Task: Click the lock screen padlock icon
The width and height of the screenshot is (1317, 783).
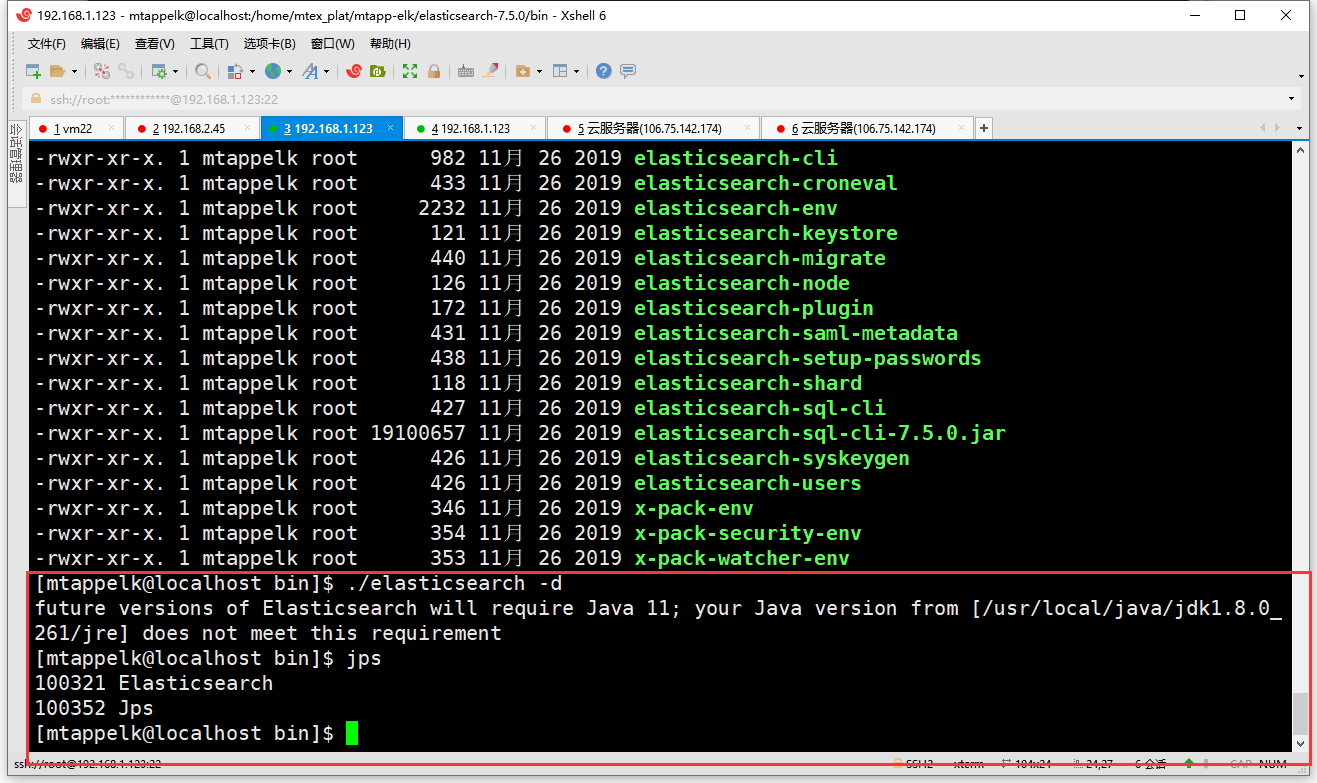Action: pos(434,71)
